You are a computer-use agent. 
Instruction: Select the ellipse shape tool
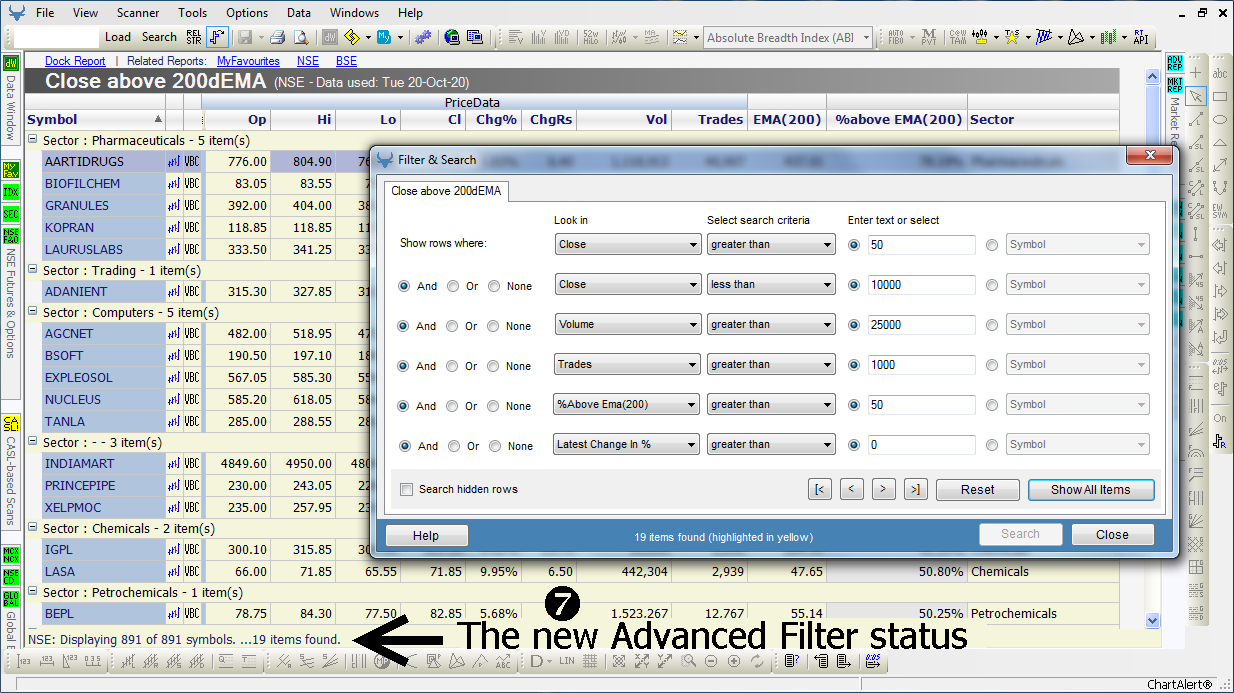tap(1220, 119)
